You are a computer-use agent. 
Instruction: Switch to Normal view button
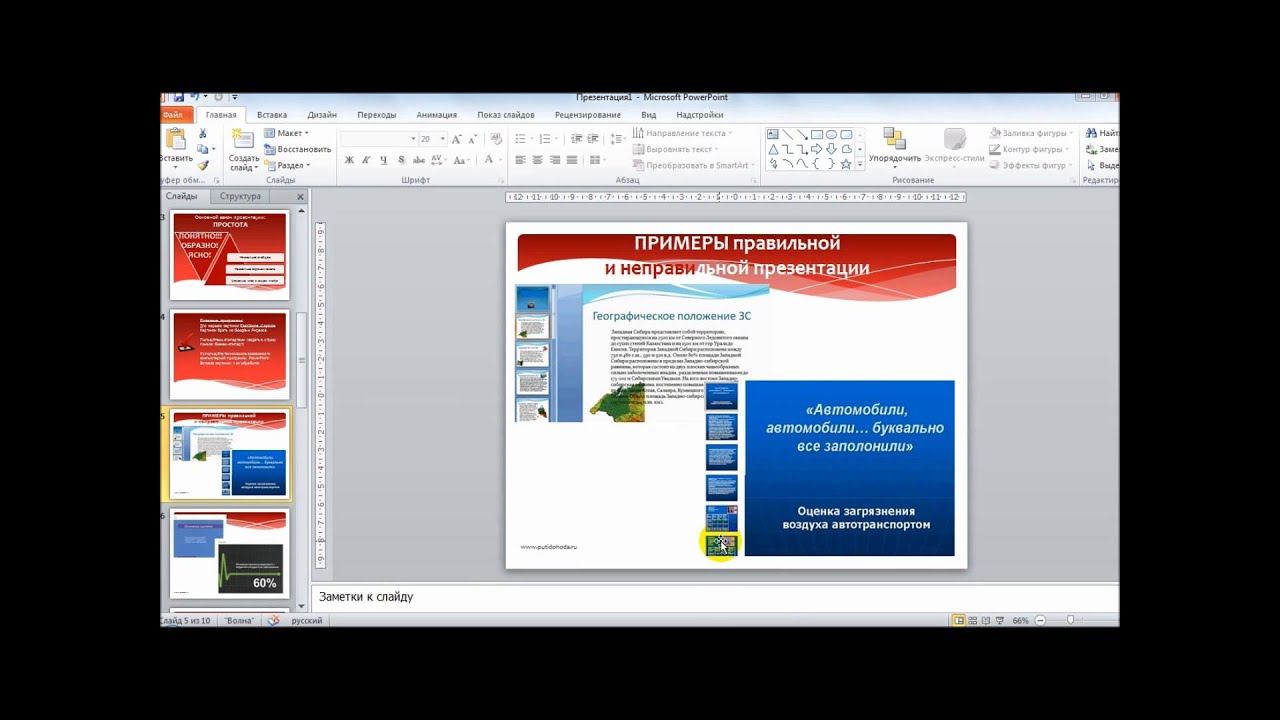958,620
